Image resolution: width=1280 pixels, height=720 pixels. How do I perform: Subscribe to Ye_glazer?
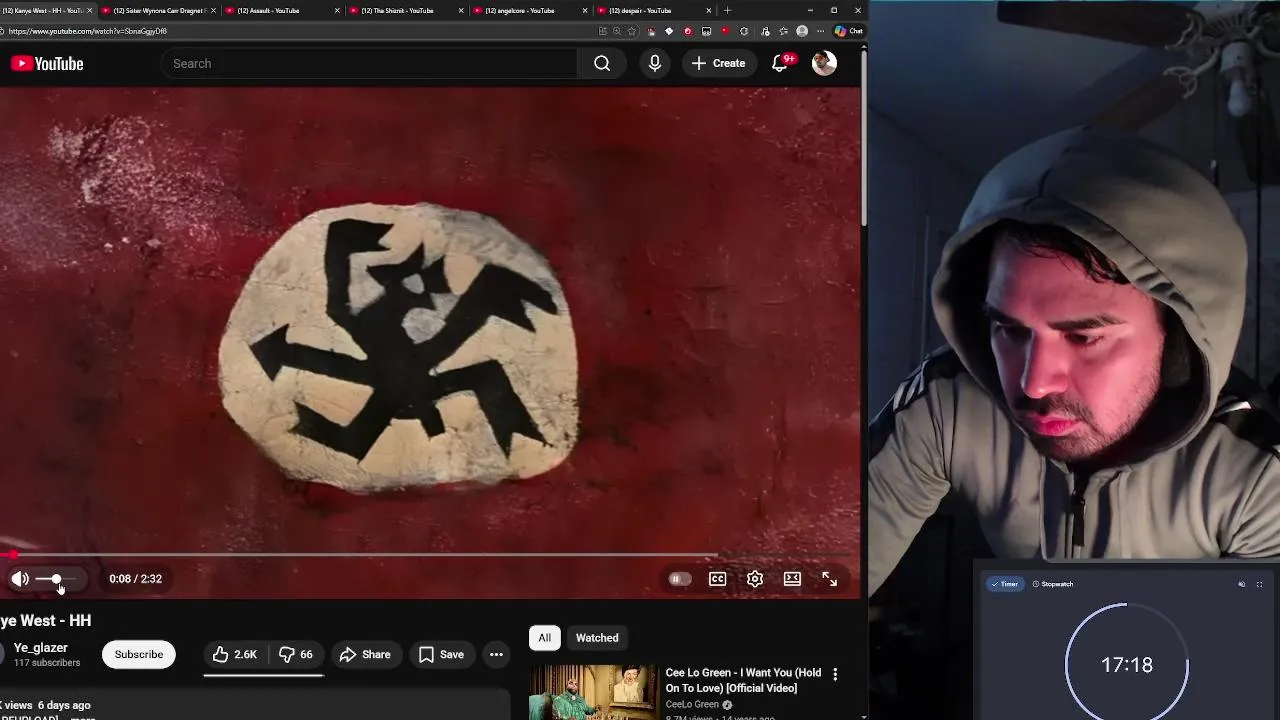[x=139, y=654]
